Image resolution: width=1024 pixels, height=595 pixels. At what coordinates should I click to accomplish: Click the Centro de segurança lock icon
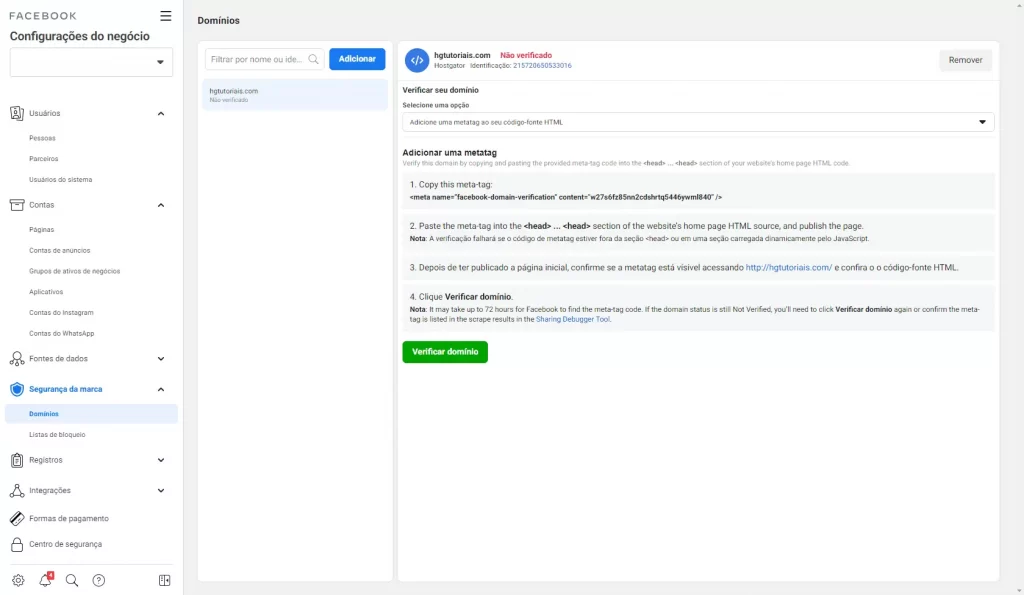[17, 544]
